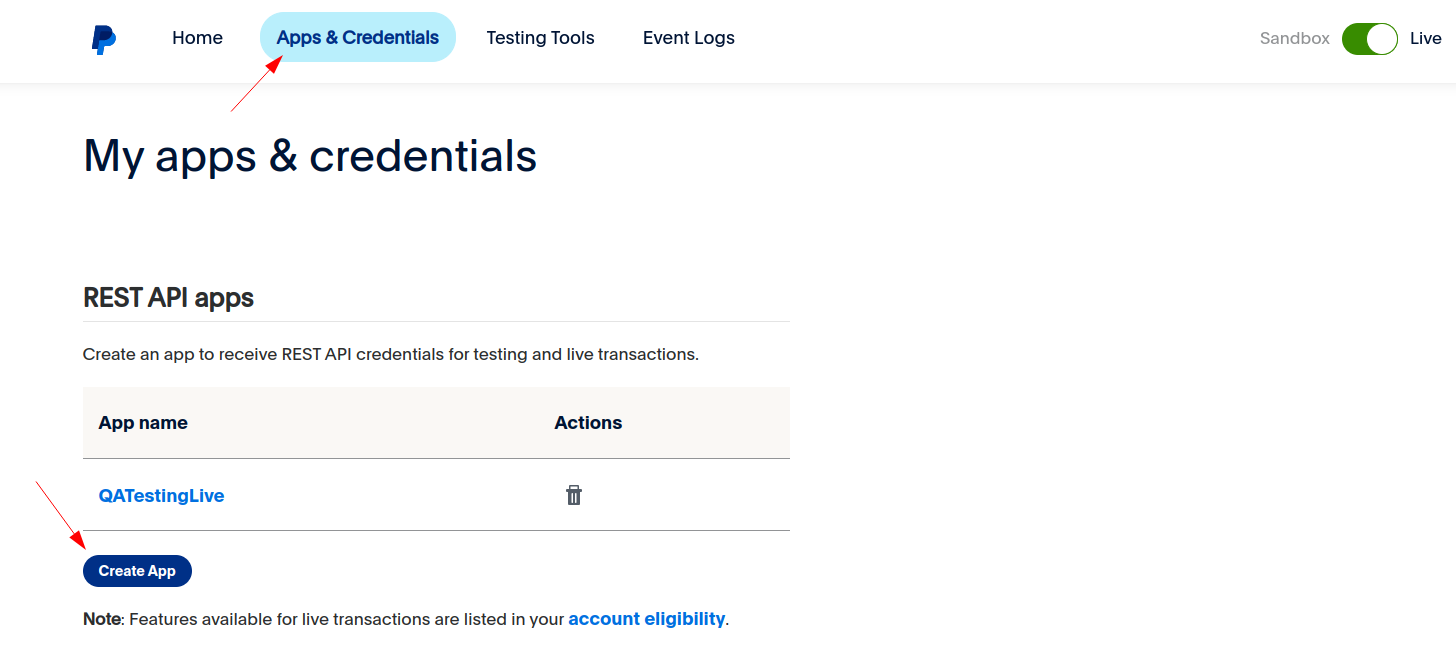The image size is (1456, 657).
Task: Click the REST API apps section heading
Action: pyautogui.click(x=168, y=298)
